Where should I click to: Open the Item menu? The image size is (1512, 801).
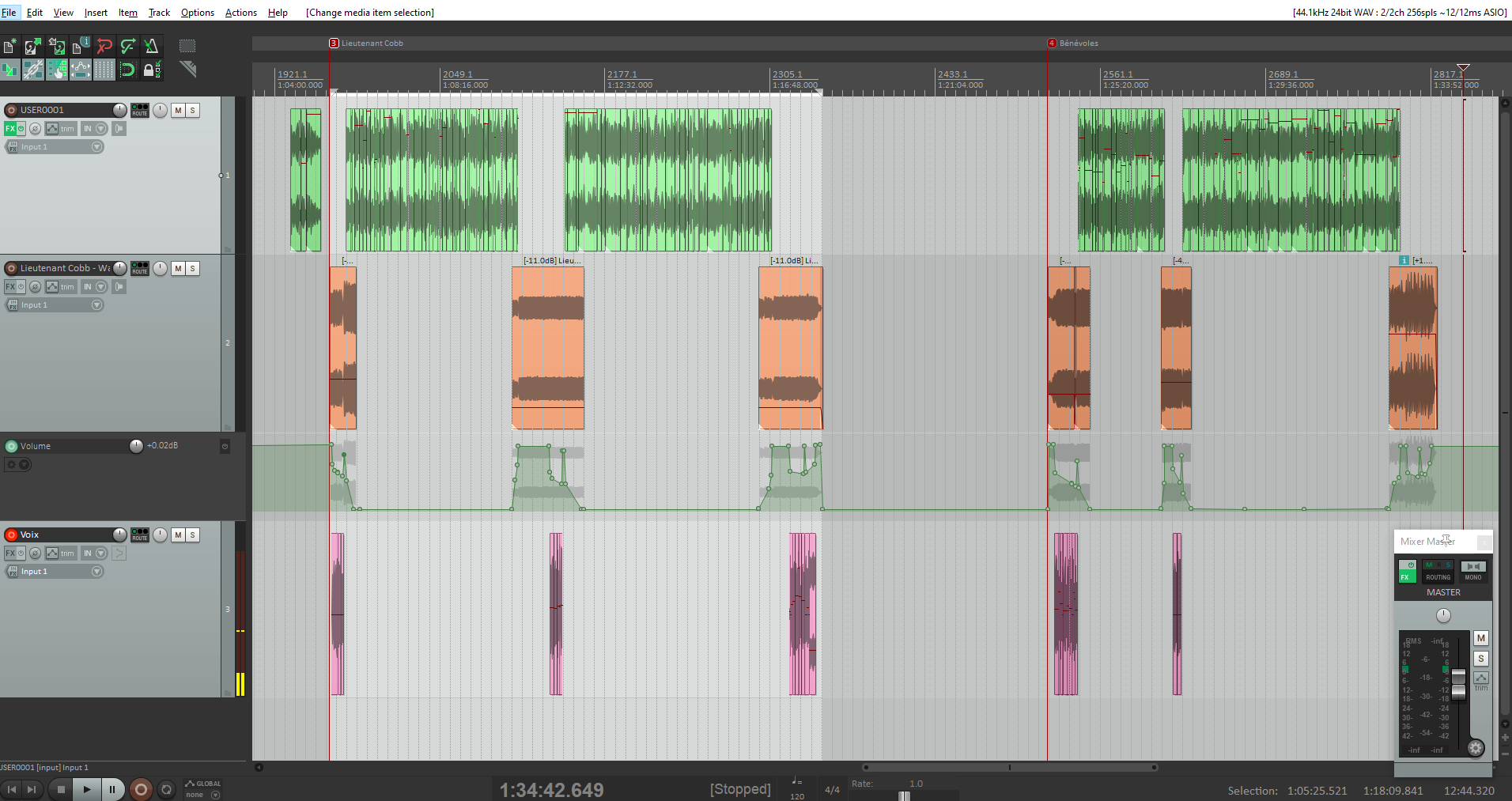tap(127, 13)
